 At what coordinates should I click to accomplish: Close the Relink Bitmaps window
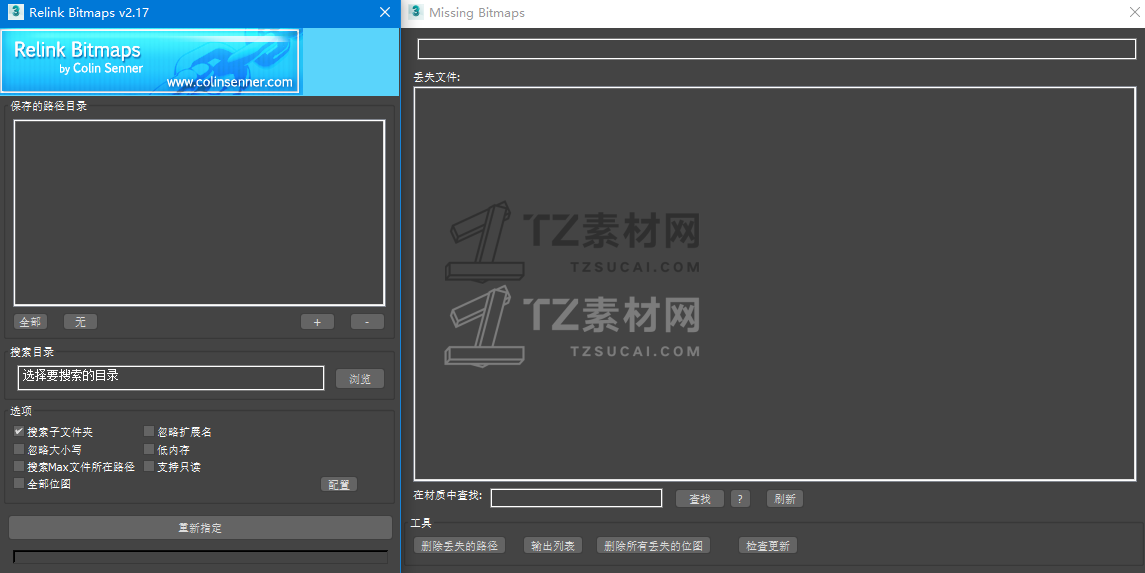click(385, 12)
